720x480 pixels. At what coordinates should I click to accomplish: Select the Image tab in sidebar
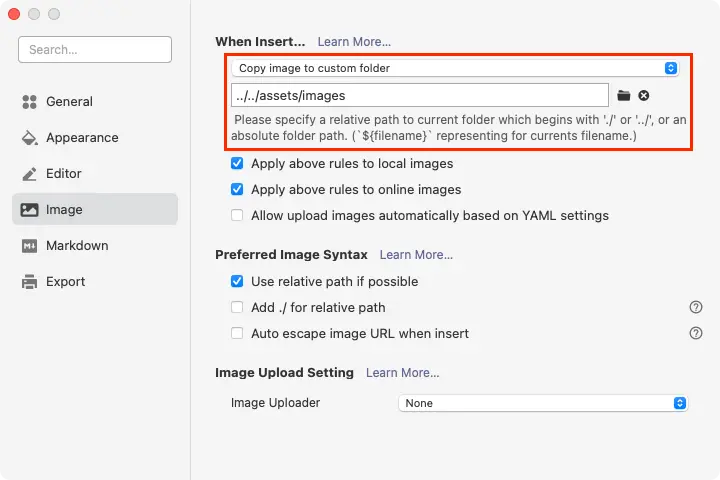95,209
